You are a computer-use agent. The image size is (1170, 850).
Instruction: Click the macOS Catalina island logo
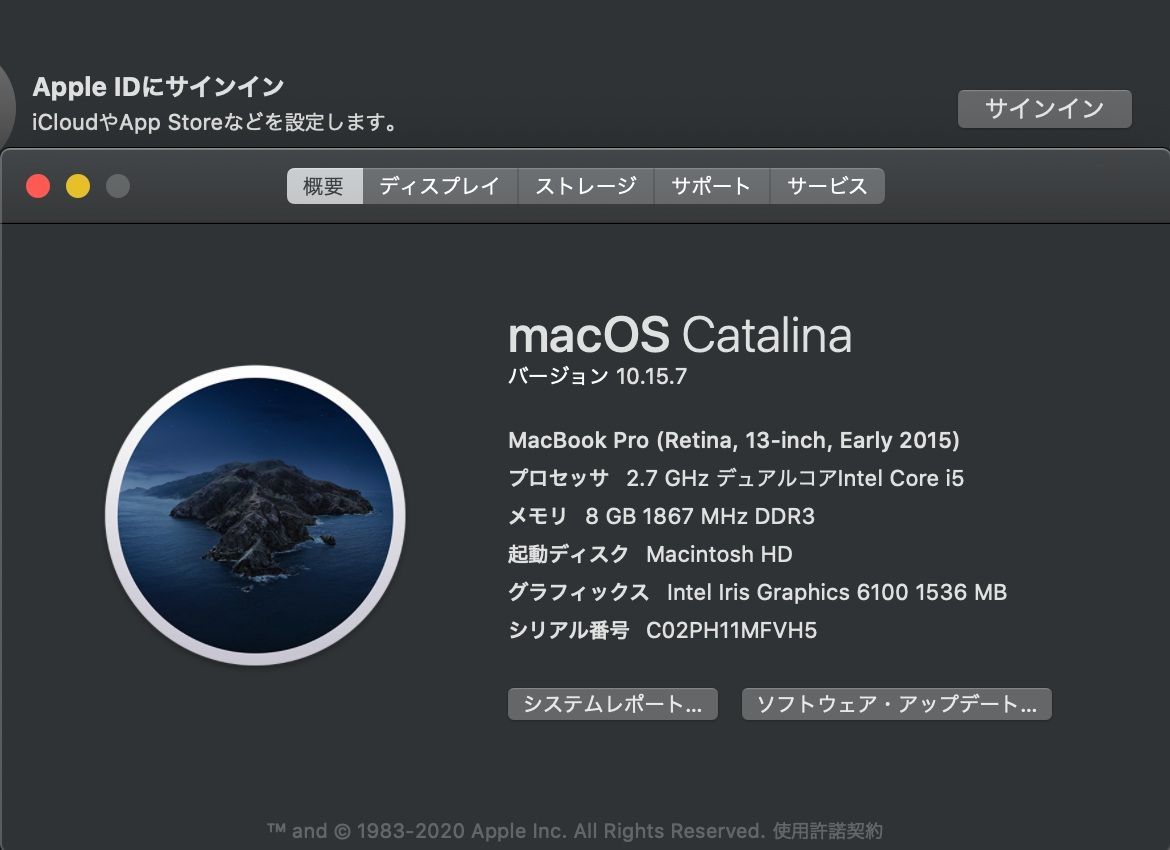[x=255, y=515]
